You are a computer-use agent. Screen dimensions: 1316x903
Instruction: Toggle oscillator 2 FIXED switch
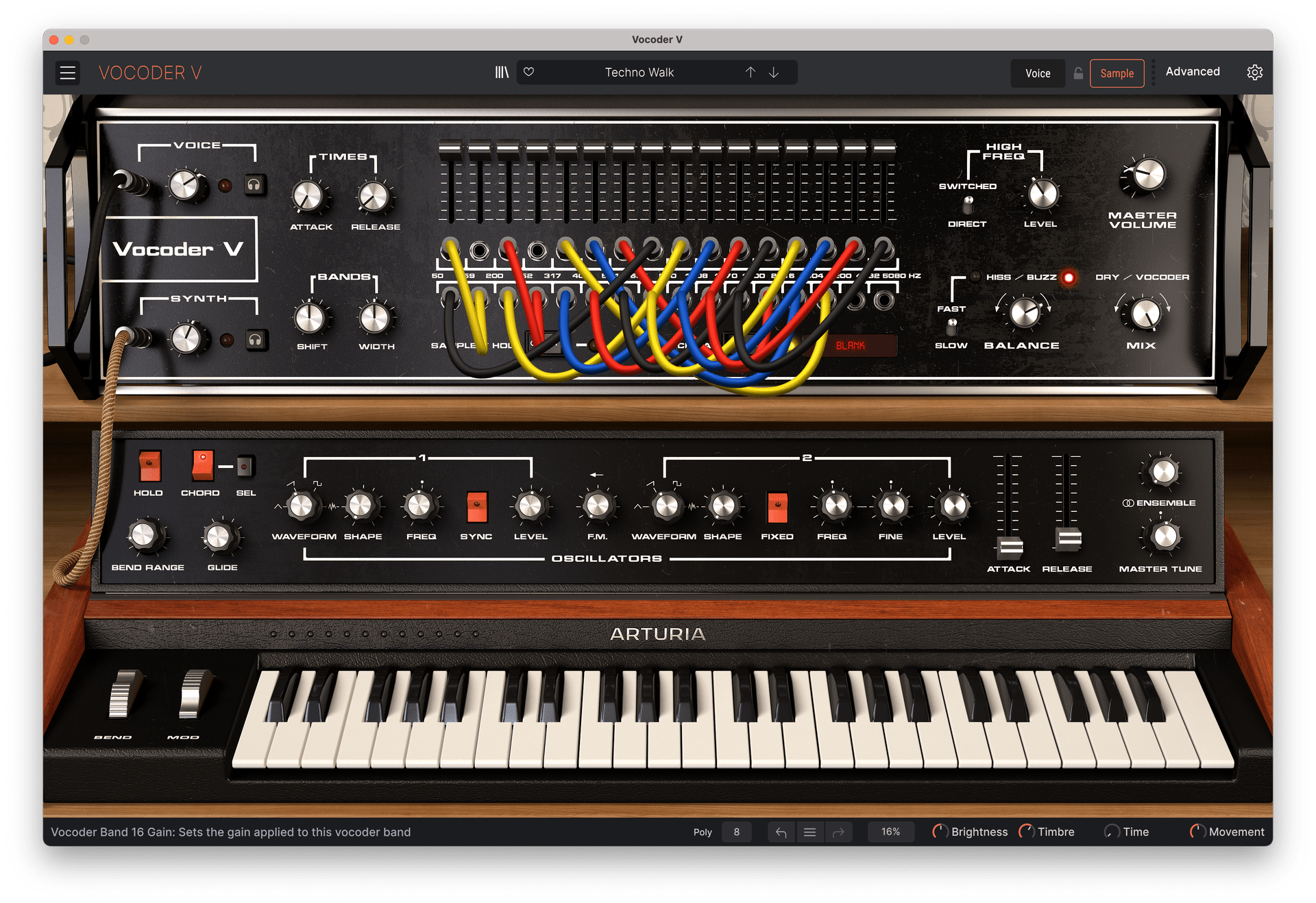pyautogui.click(x=777, y=508)
